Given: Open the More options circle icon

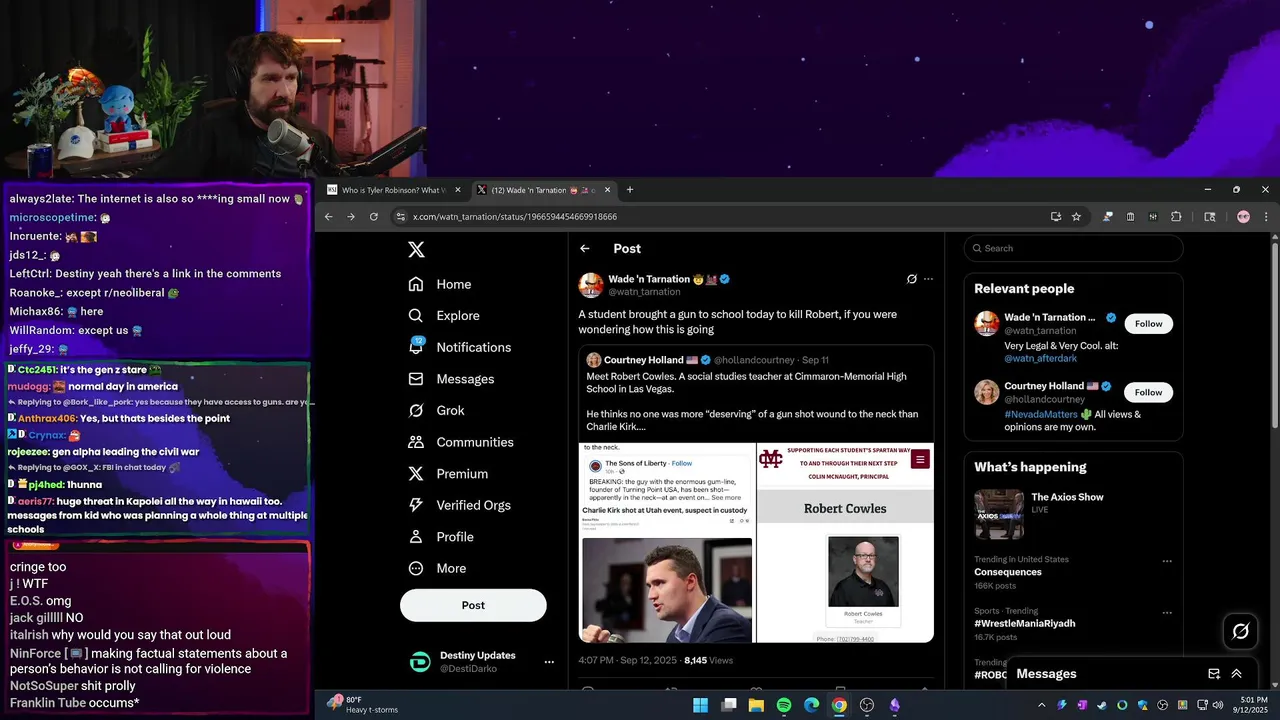Looking at the screenshot, I should (x=416, y=568).
